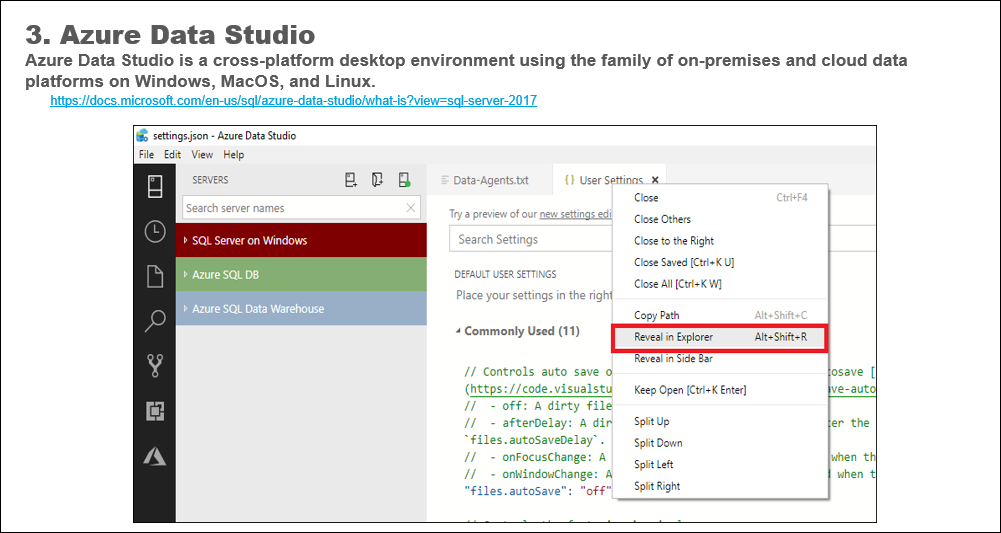Open the code.visualstudio autosave link

click(540, 389)
